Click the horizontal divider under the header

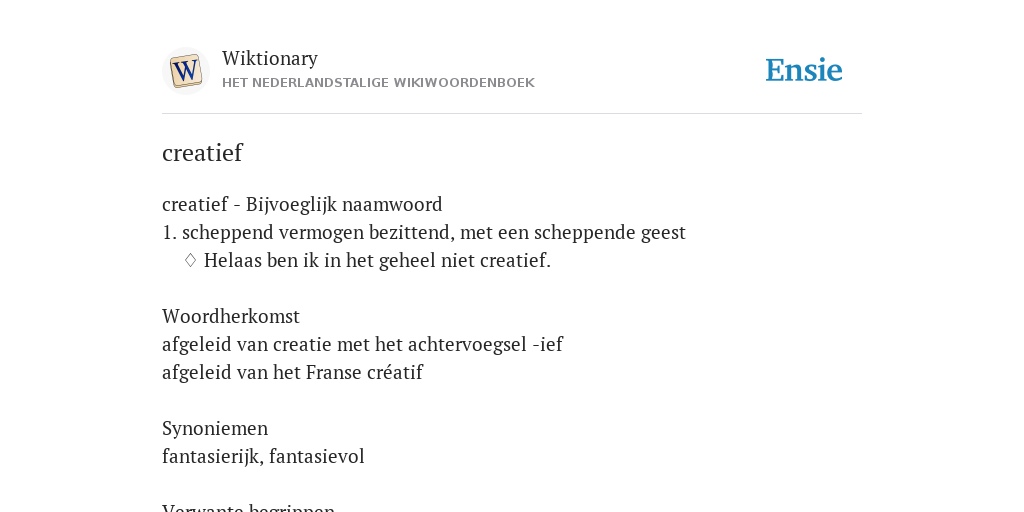coord(512,114)
